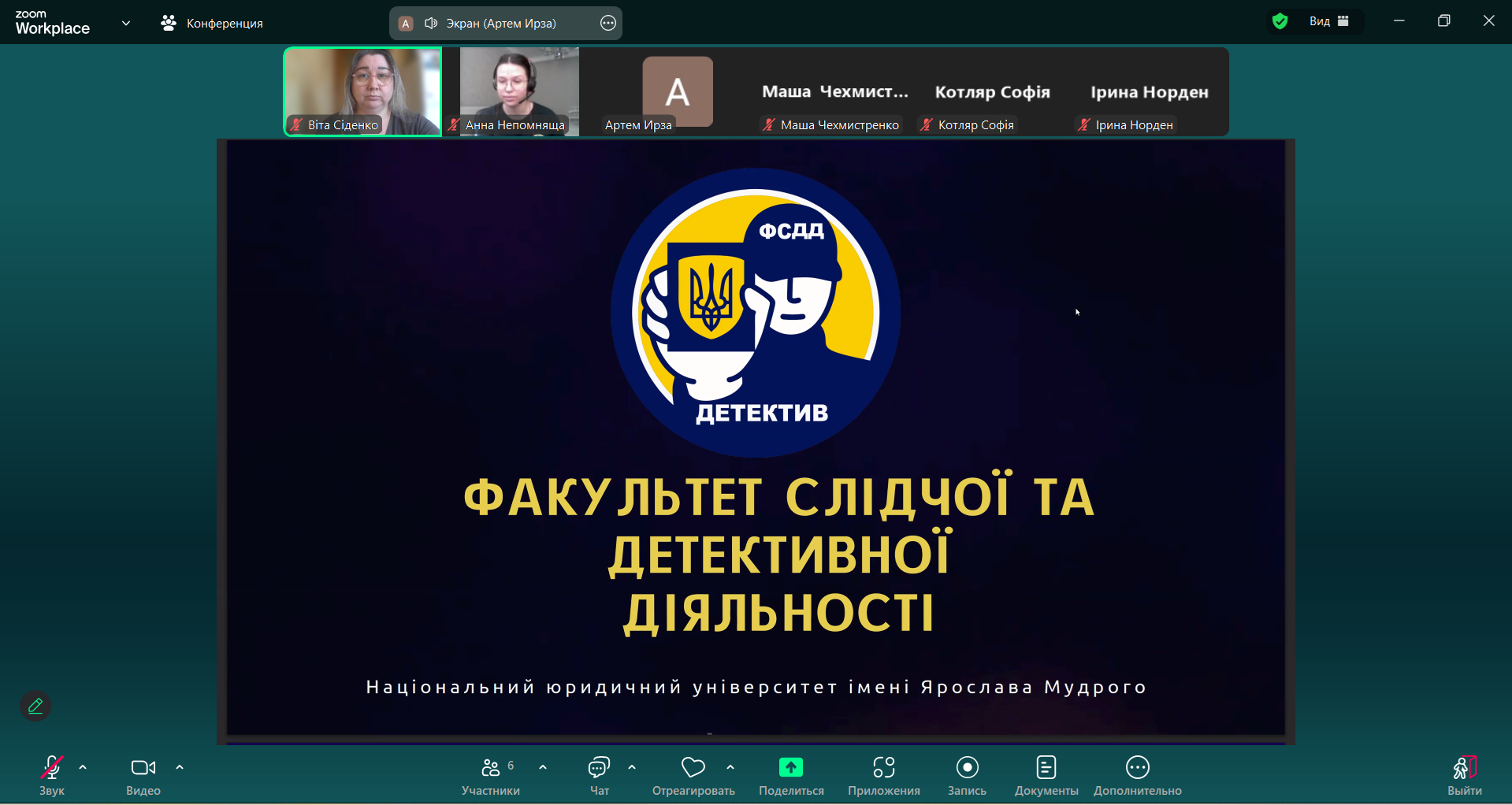Select Маша Чехмистренко participant tile
The image size is (1512, 805).
click(835, 91)
